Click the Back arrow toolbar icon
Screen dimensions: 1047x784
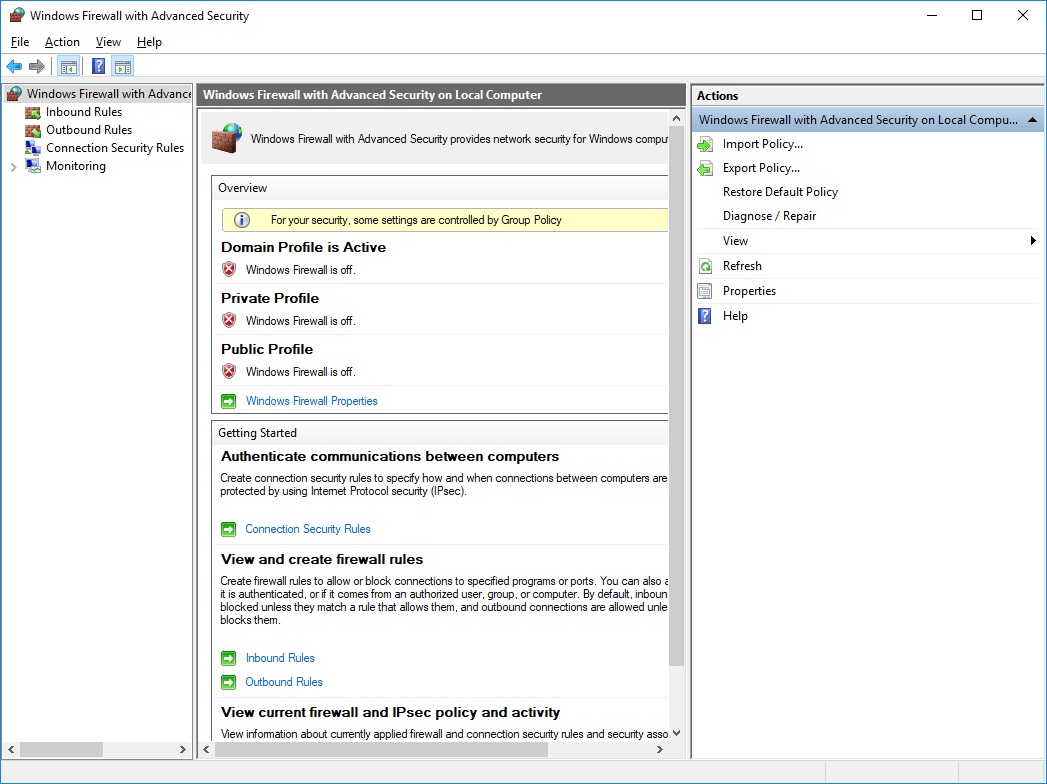(x=14, y=66)
